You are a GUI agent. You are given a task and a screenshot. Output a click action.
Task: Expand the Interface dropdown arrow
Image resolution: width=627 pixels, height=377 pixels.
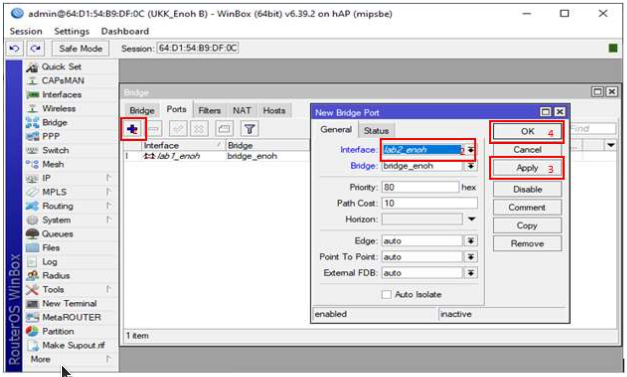pos(471,150)
